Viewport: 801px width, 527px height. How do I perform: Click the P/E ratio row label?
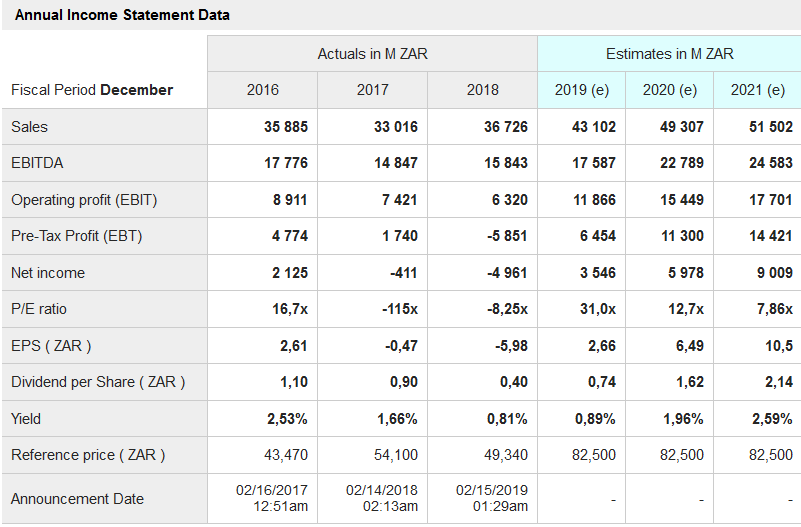[x=39, y=309]
